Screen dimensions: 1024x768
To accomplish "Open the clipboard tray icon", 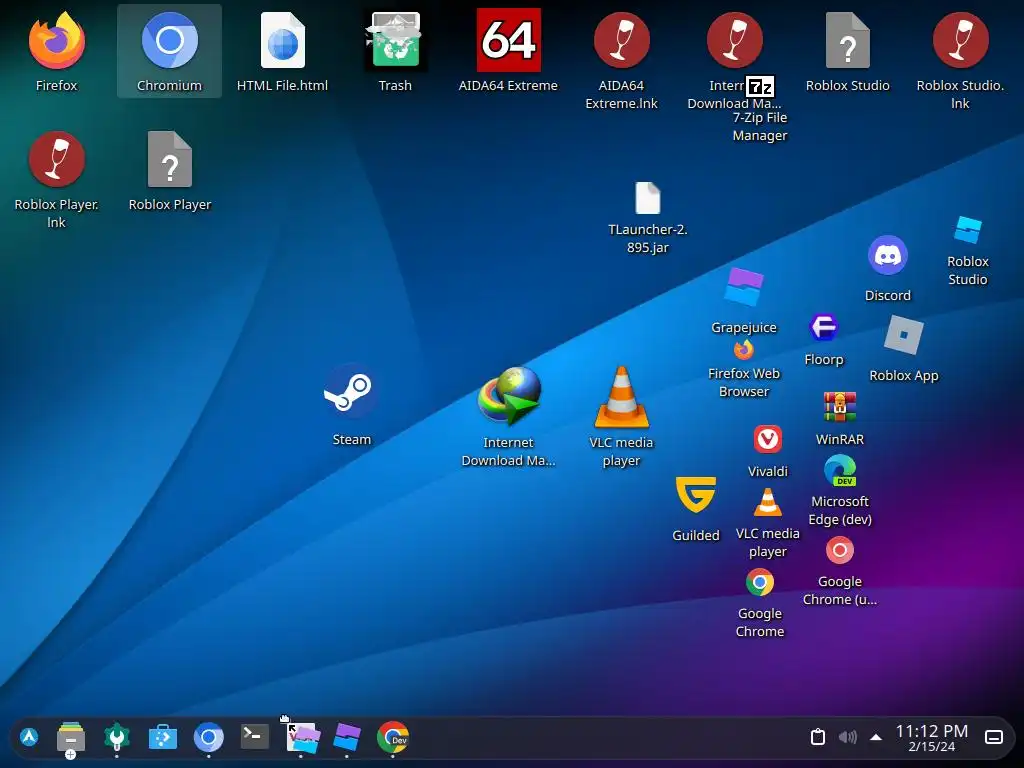I will [x=818, y=737].
